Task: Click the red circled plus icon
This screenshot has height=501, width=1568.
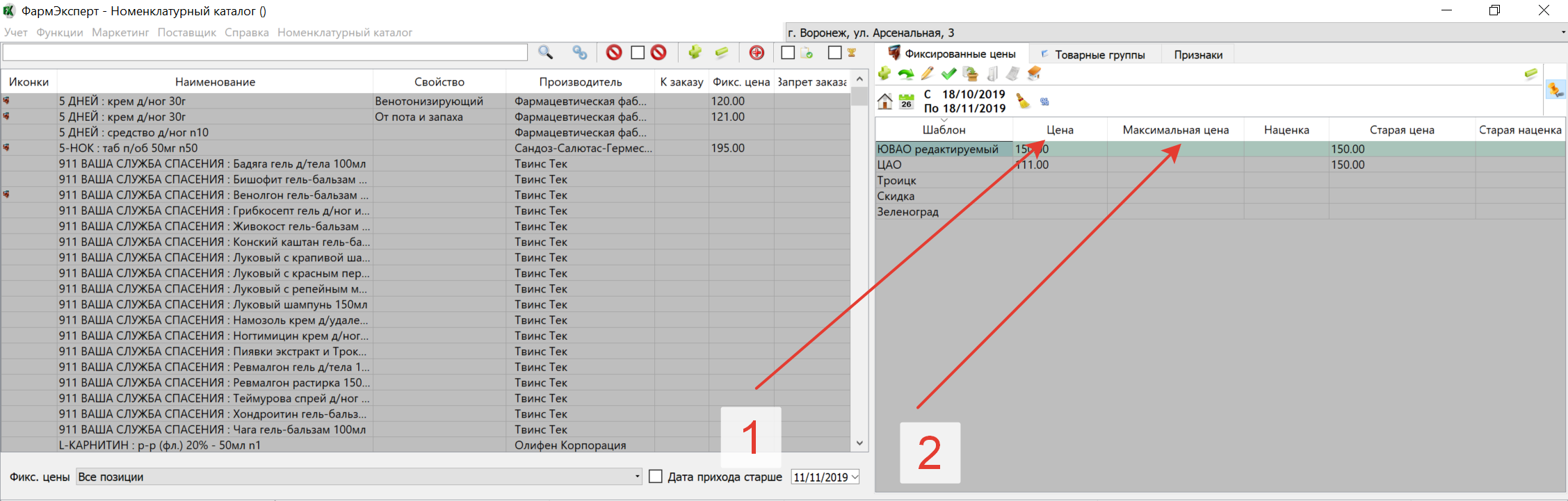Action: [757, 53]
